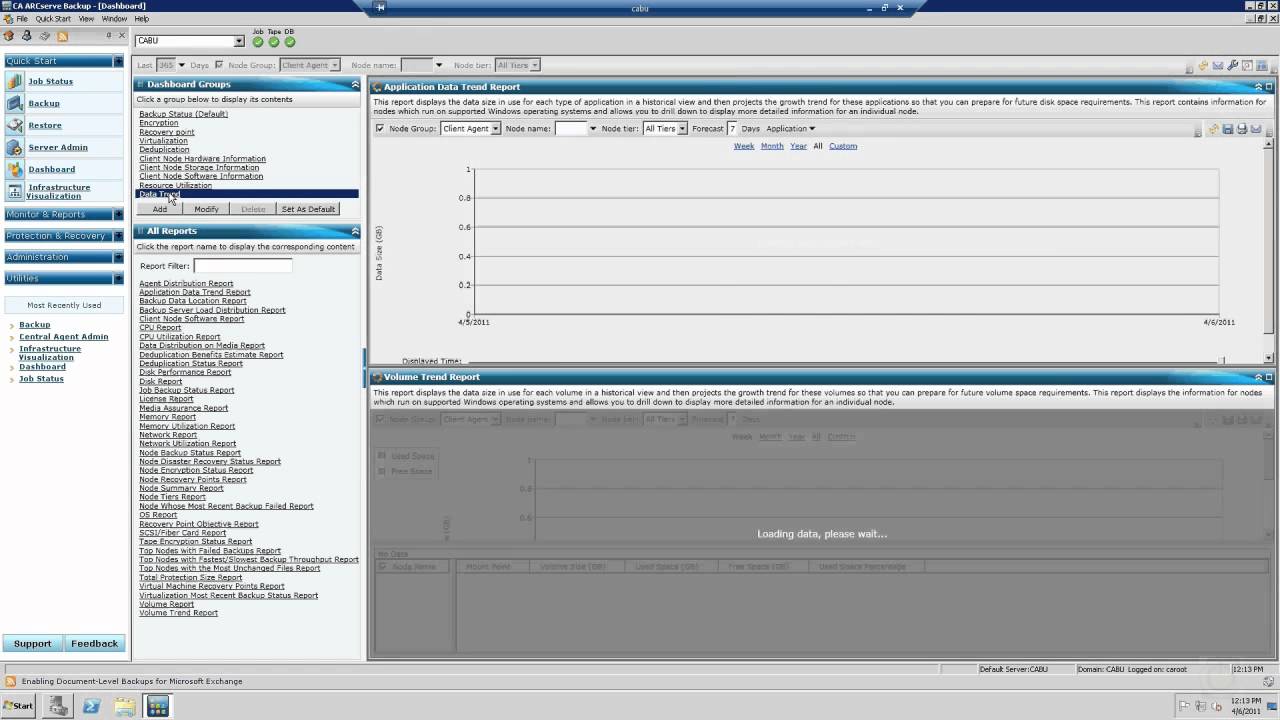Viewport: 1280px width, 720px height.
Task: Collapse the Application Data Trend Report panel
Action: [1258, 87]
